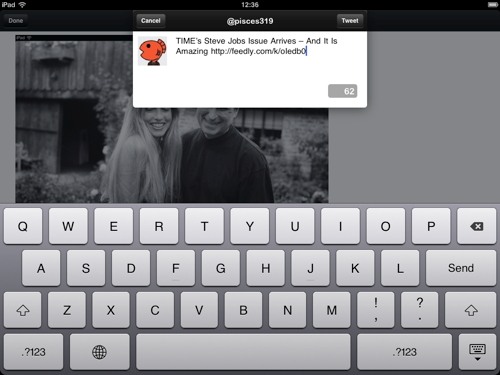Tap the Send key on keyboard

pos(461,268)
